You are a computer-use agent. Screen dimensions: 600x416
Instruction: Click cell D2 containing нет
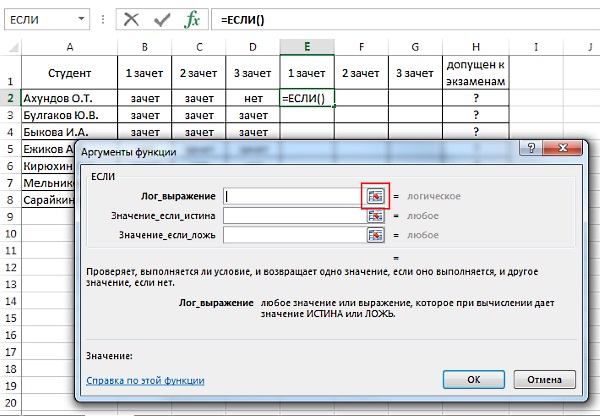click(252, 98)
